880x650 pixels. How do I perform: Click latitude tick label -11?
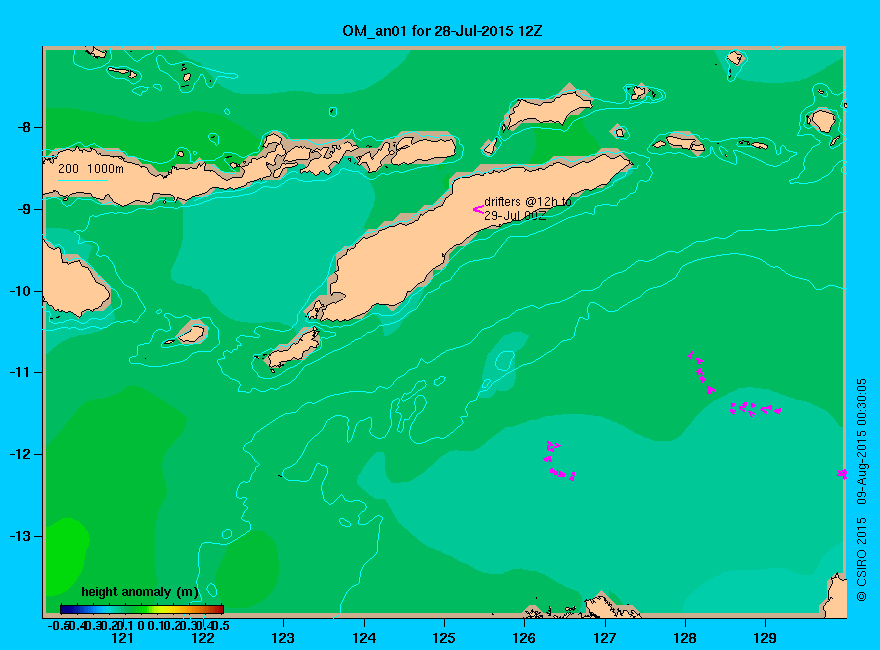20,372
